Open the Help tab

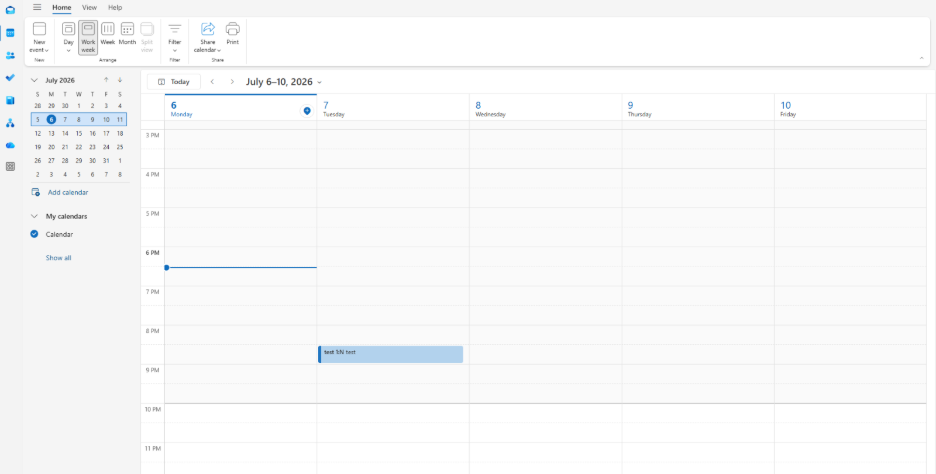coord(115,7)
